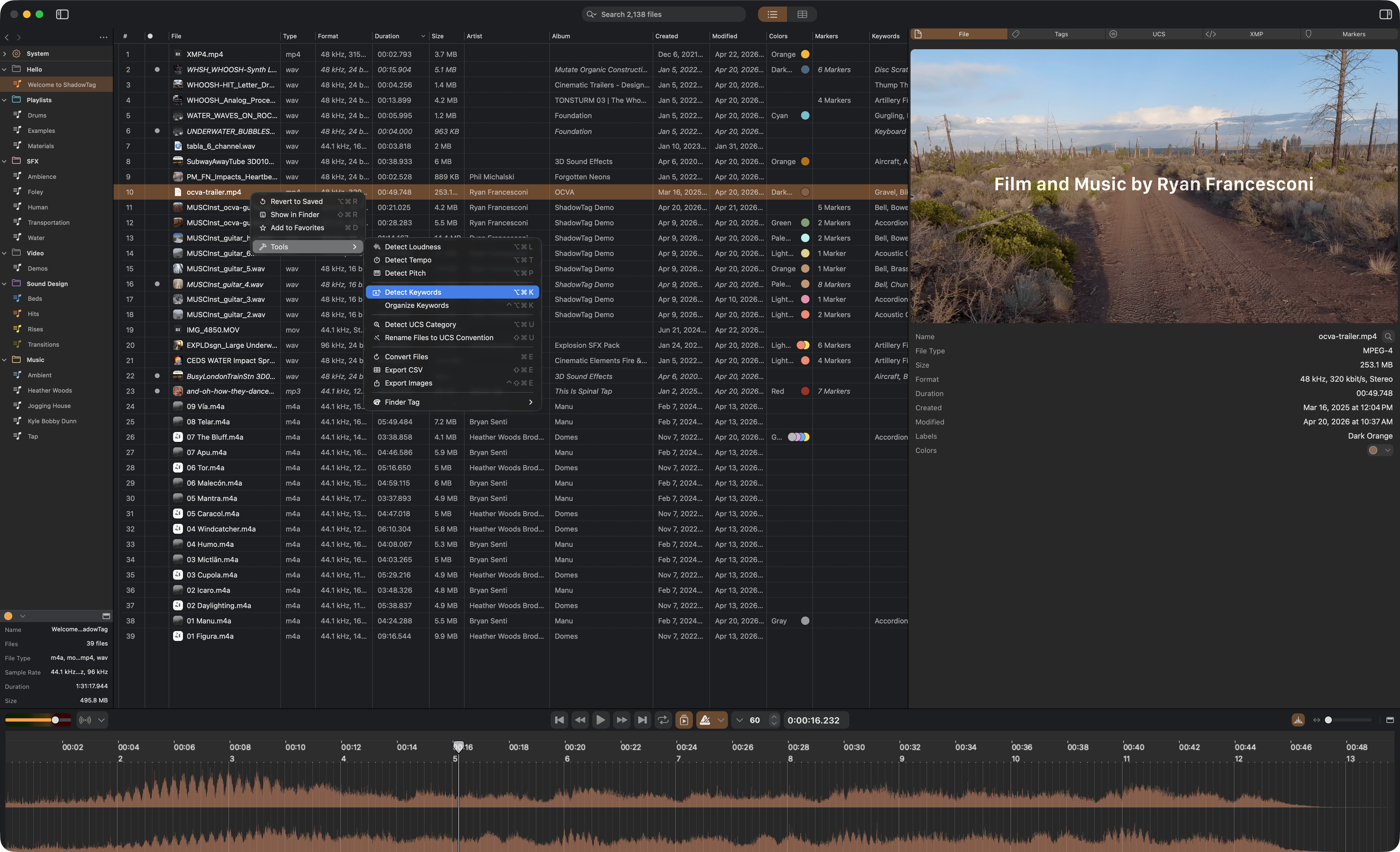The image size is (1400, 852).
Task: Select the Heather Woods playlist
Action: pyautogui.click(x=50, y=391)
